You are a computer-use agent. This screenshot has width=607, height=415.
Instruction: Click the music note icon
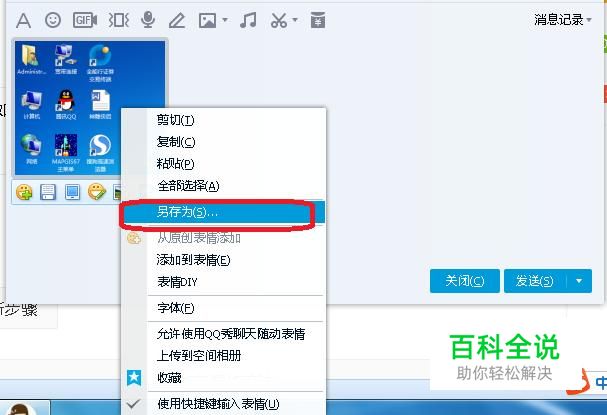click(248, 20)
